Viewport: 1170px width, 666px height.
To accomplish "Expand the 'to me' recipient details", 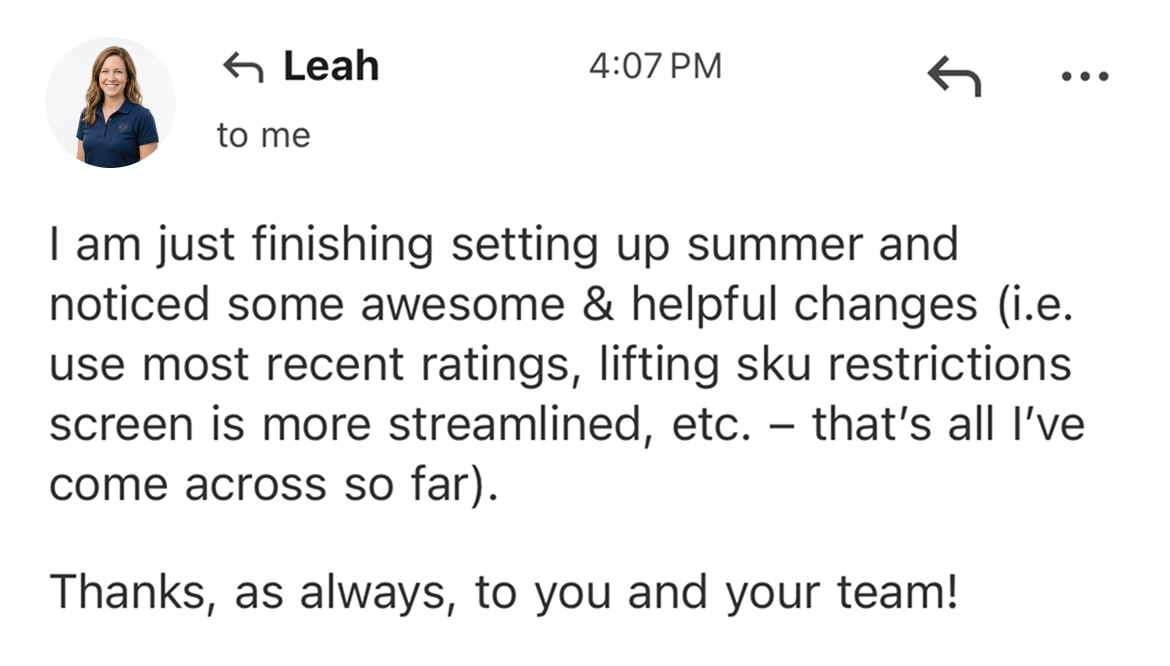I will point(264,135).
